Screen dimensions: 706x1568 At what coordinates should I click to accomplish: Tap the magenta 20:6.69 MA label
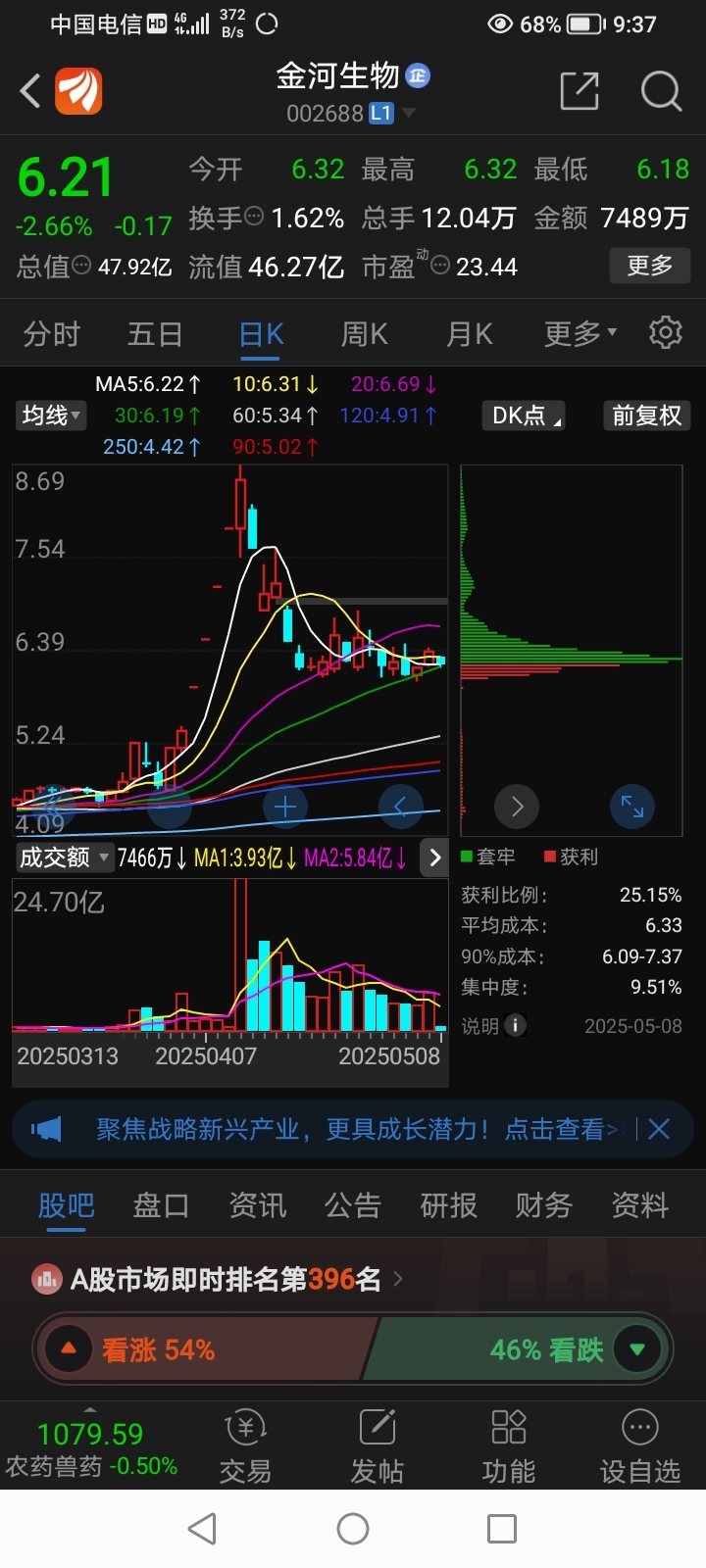coord(394,384)
